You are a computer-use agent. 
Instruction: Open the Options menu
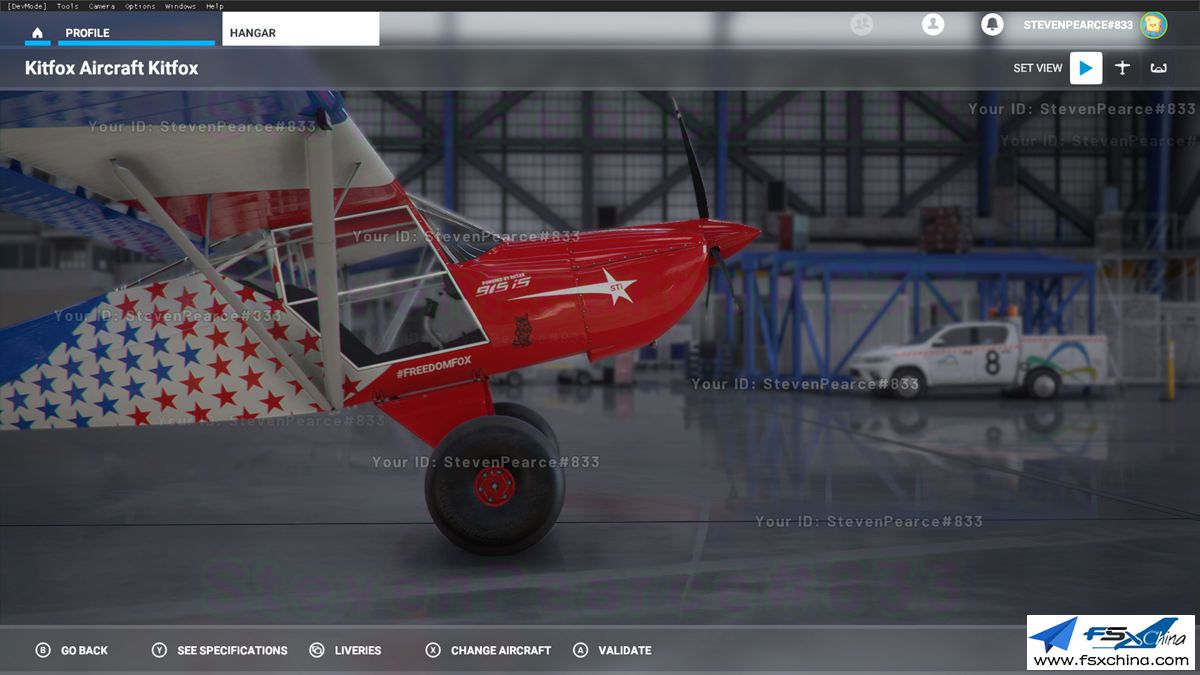pos(140,6)
